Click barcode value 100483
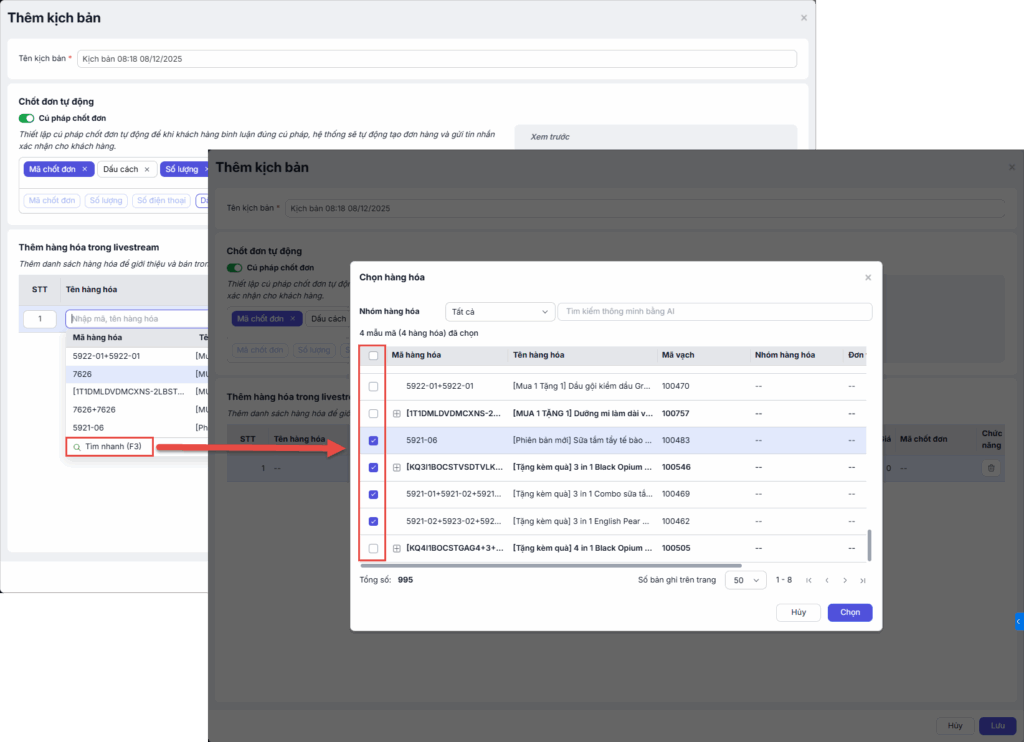1024x742 pixels. click(x=676, y=440)
